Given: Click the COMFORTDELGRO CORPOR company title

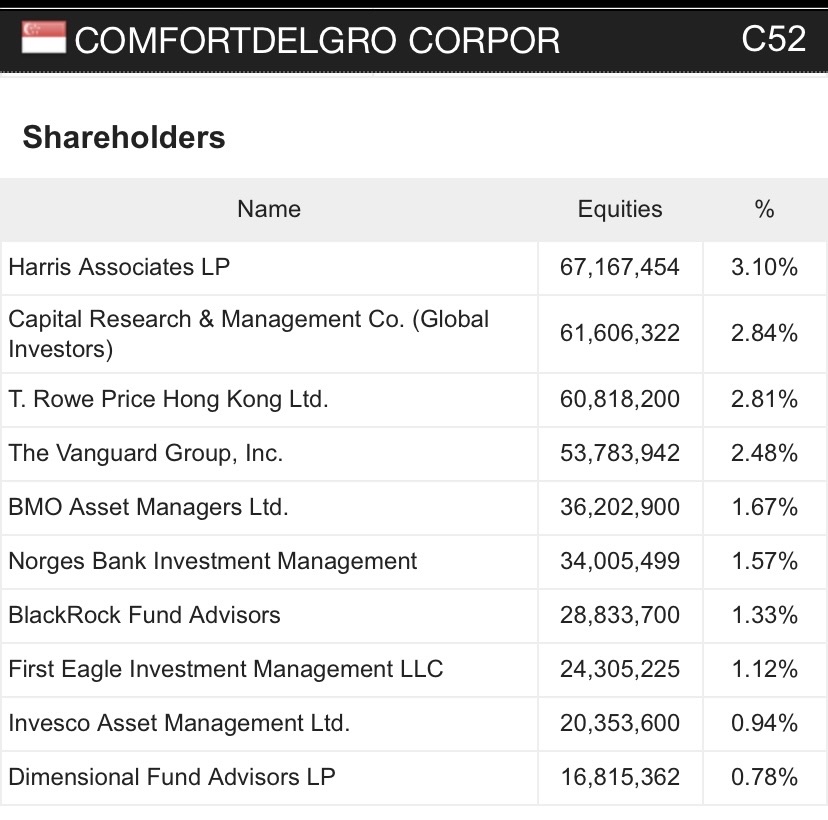Looking at the screenshot, I should point(317,40).
